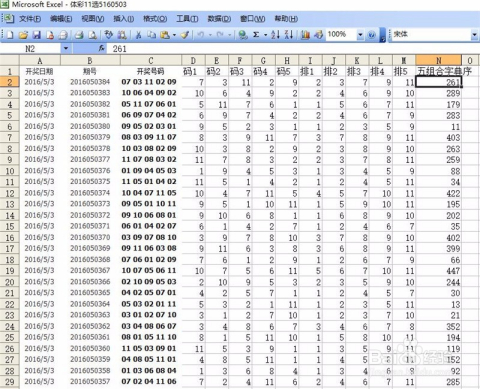Cut selection with the scissors icon
The height and width of the screenshot is (389, 480).
tap(138, 34)
